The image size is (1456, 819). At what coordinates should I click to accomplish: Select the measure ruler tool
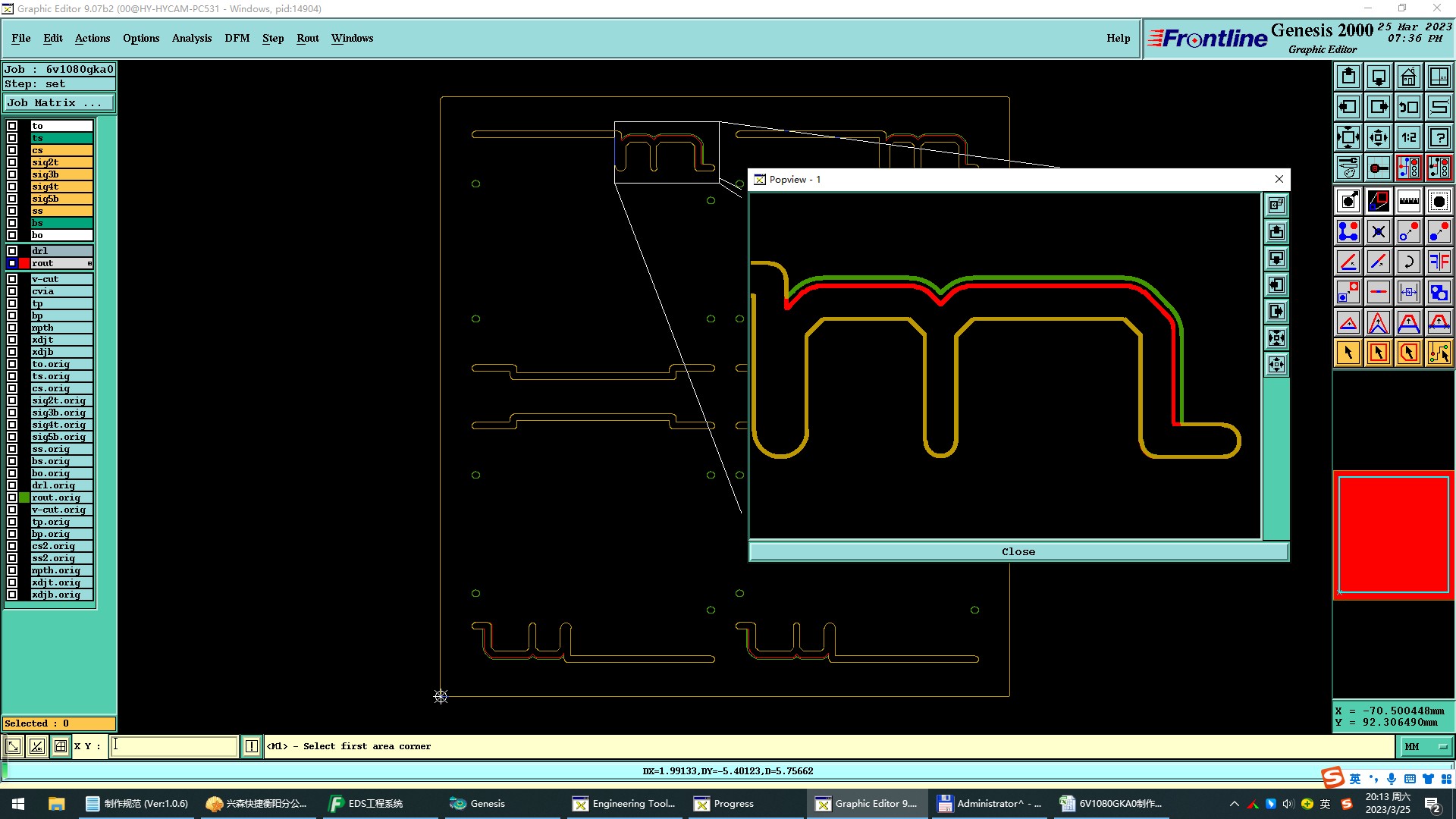click(x=1408, y=201)
